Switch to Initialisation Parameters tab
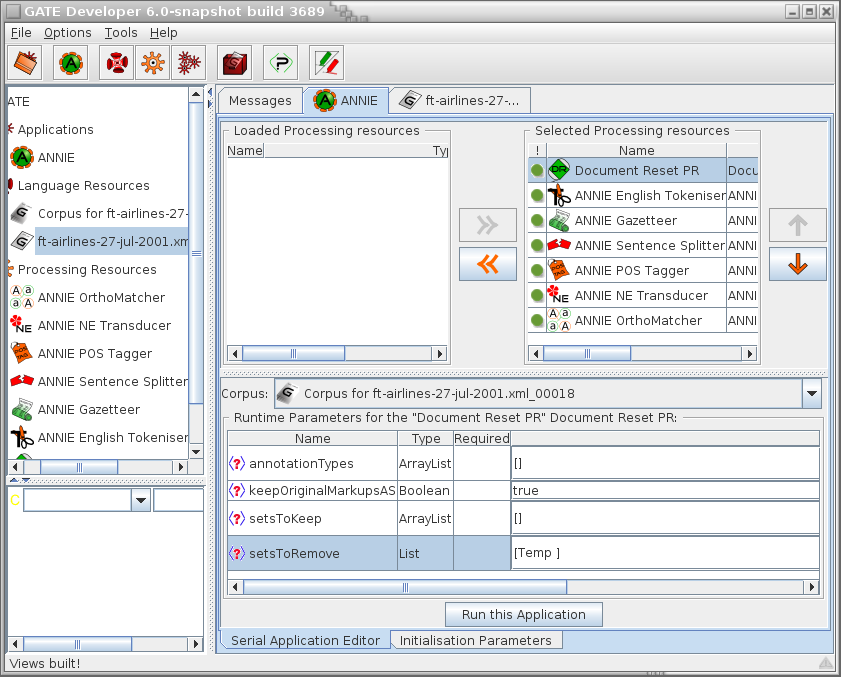Viewport: 841px width, 677px height. tap(475, 640)
